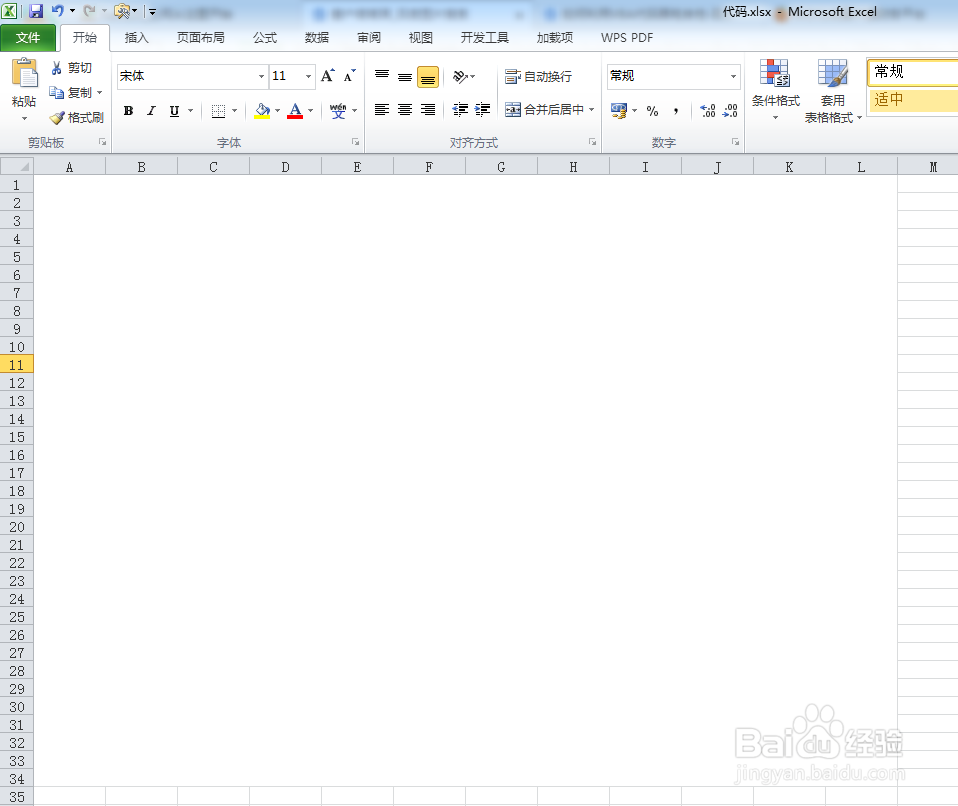
Task: Open the font name dropdown 宋体
Action: 261,76
